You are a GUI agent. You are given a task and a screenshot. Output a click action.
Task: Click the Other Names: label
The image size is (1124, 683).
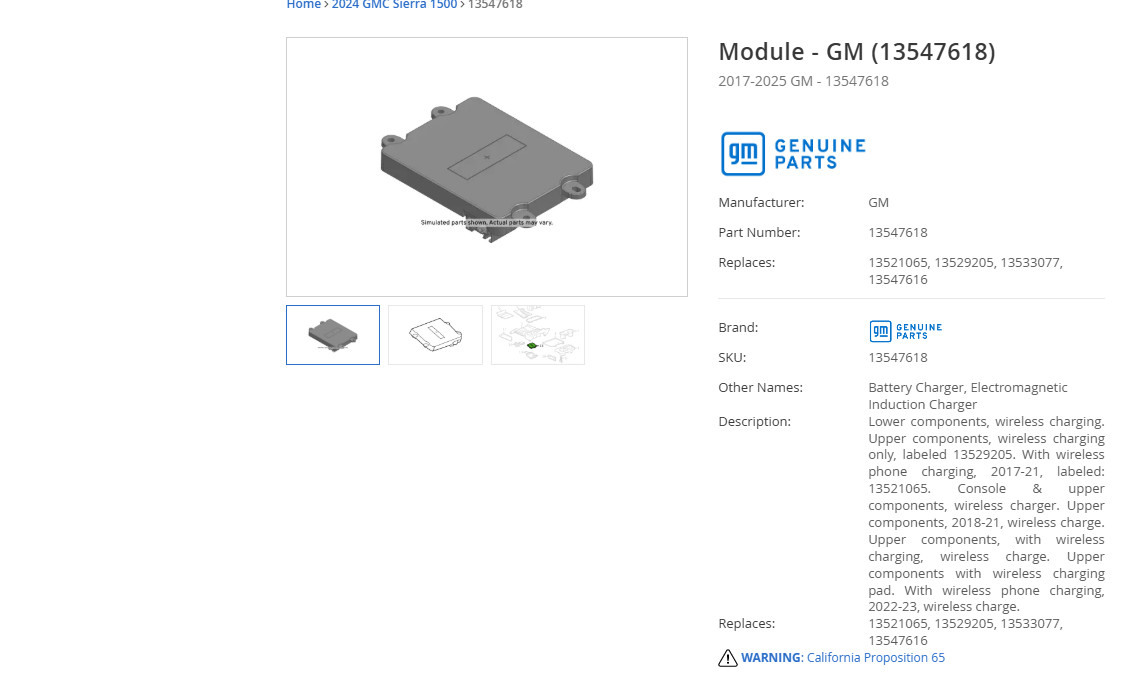761,387
